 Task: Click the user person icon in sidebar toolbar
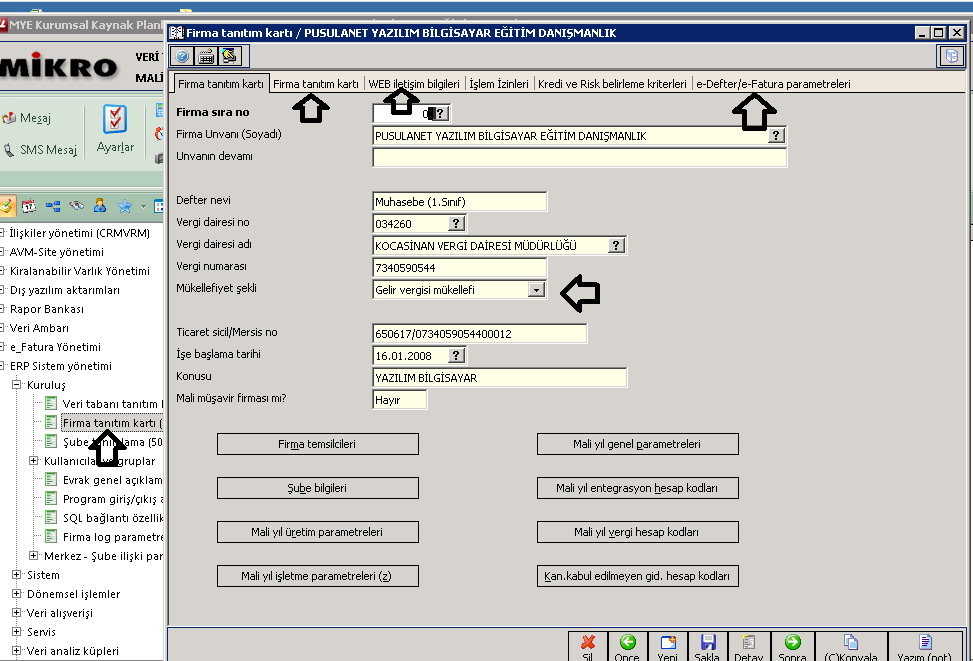click(100, 205)
